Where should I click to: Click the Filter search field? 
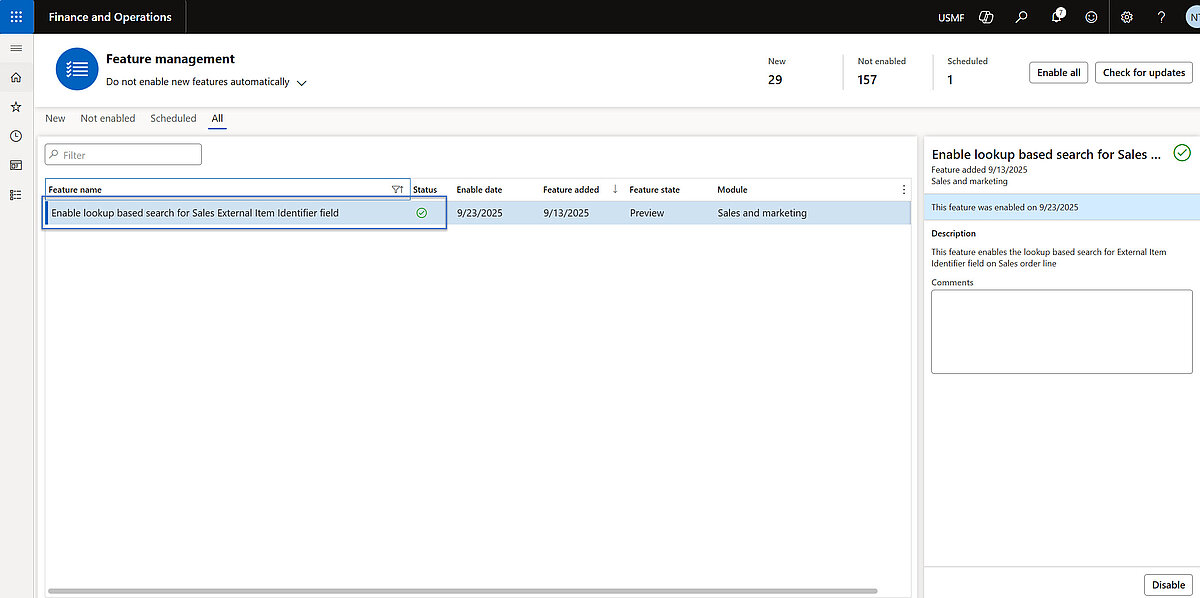click(124, 155)
